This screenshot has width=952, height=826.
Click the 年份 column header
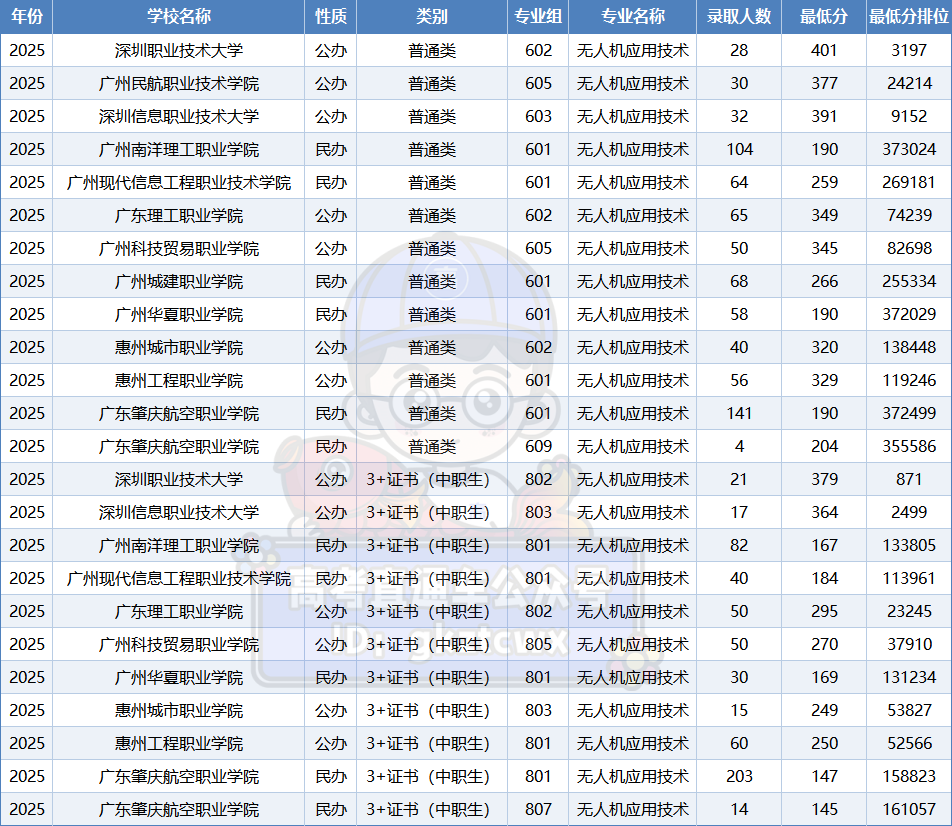[27, 17]
